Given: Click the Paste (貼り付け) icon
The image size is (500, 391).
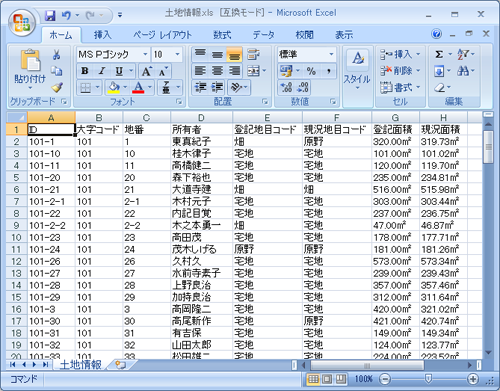Looking at the screenshot, I should coord(30,60).
